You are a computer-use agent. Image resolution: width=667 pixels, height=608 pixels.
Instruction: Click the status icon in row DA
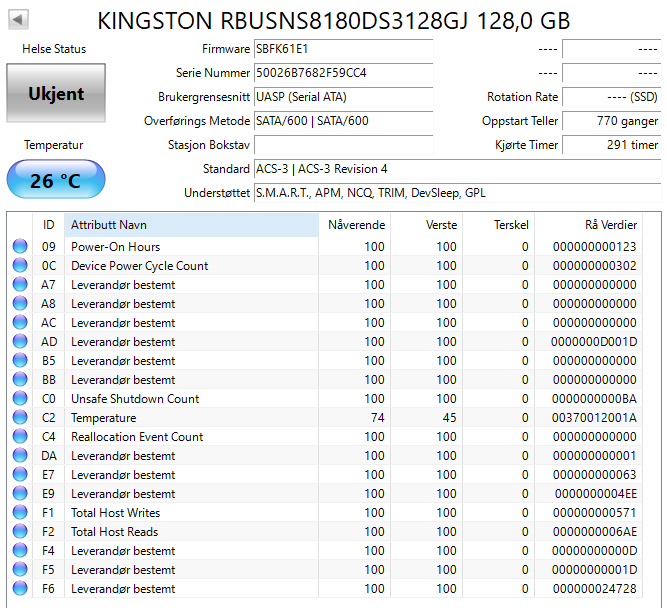click(20, 455)
